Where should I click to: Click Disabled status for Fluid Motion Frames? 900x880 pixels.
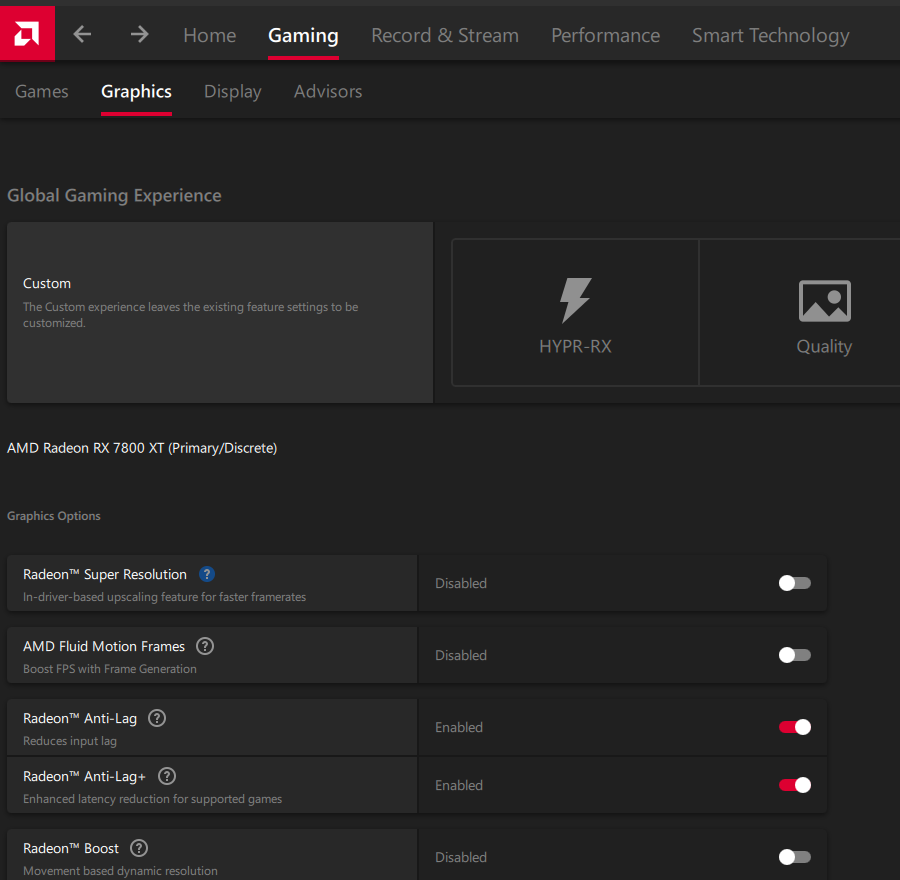[x=461, y=655]
